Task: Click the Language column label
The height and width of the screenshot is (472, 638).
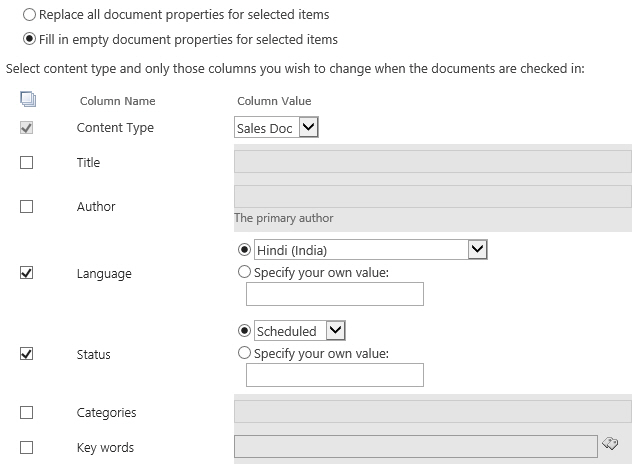Action: pos(104,274)
